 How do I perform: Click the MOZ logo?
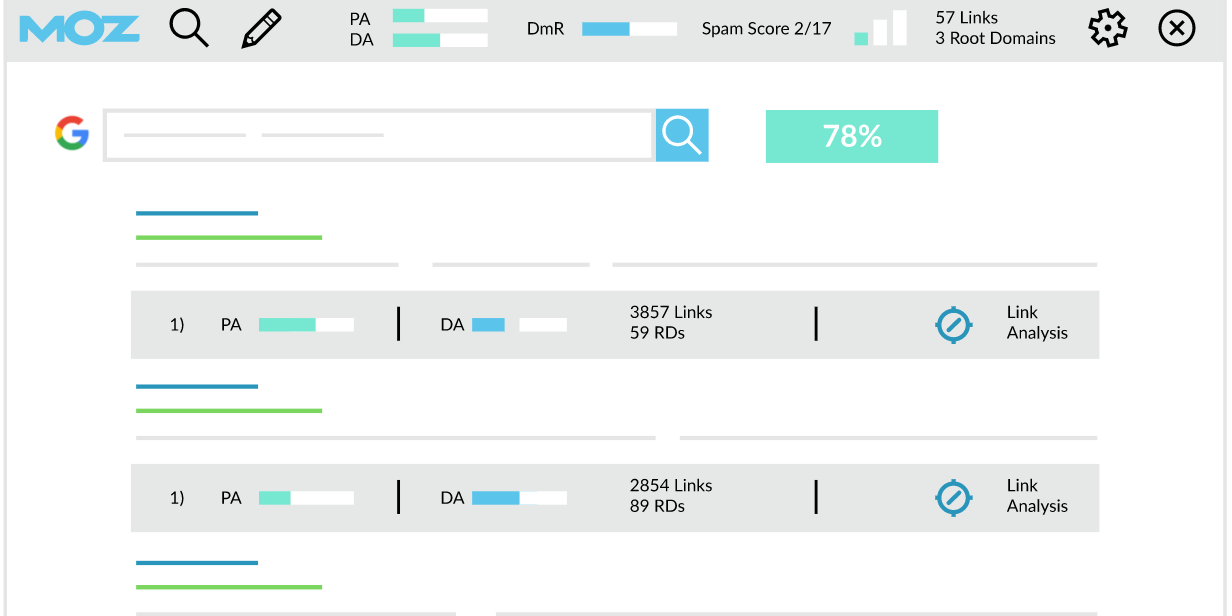pos(79,29)
